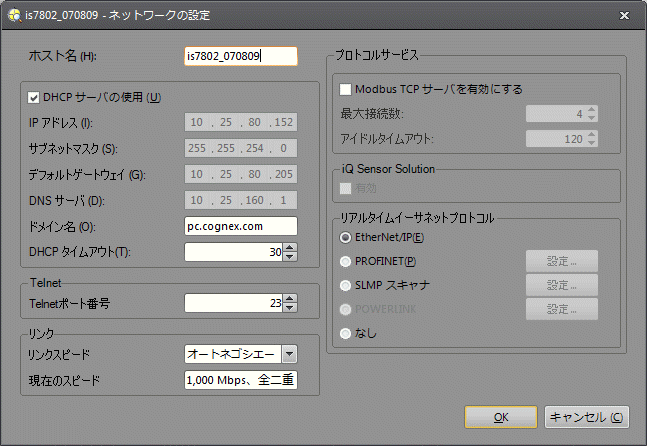Decrease the DHCP タイムアウト value
This screenshot has height=446, width=647.
291,257
